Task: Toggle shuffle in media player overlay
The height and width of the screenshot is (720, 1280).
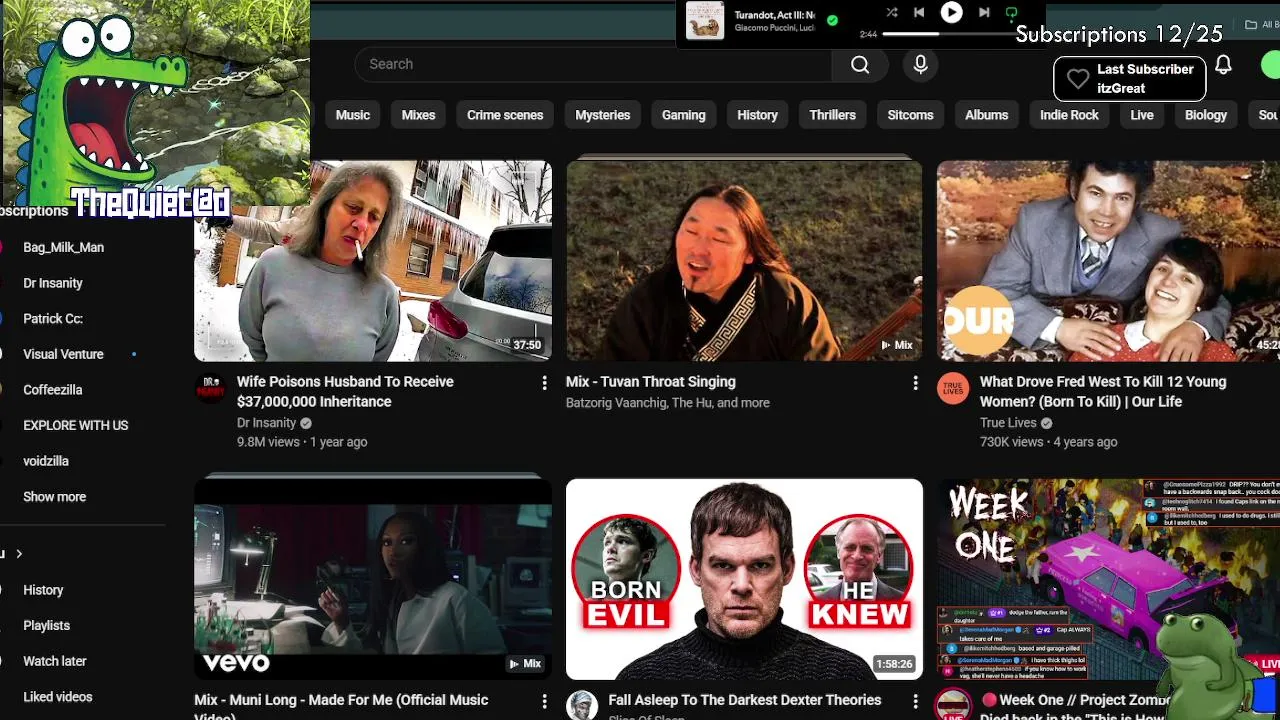Action: tap(891, 13)
